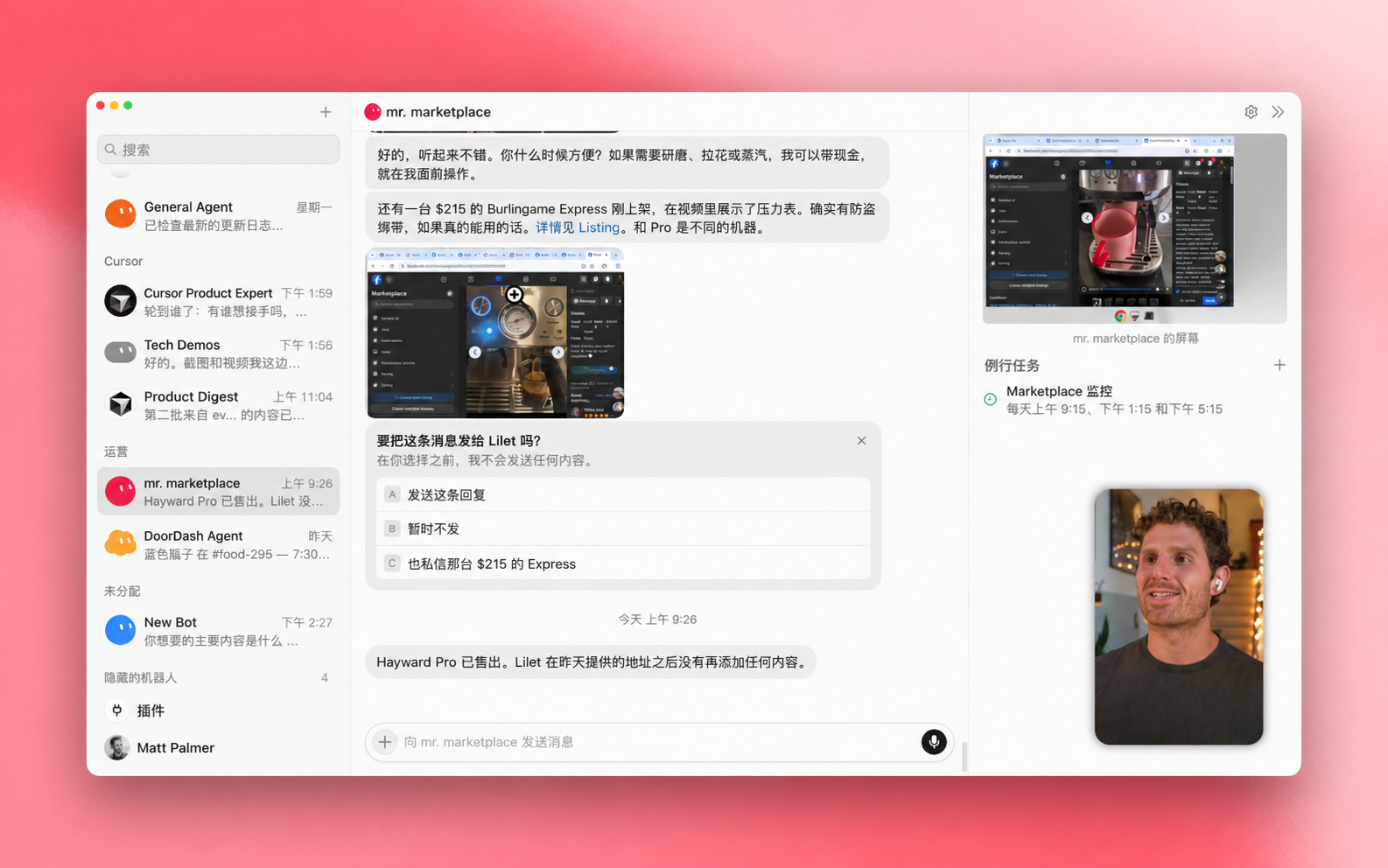The height and width of the screenshot is (868, 1388).
Task: Add a new routine task with plus
Action: click(x=1279, y=365)
